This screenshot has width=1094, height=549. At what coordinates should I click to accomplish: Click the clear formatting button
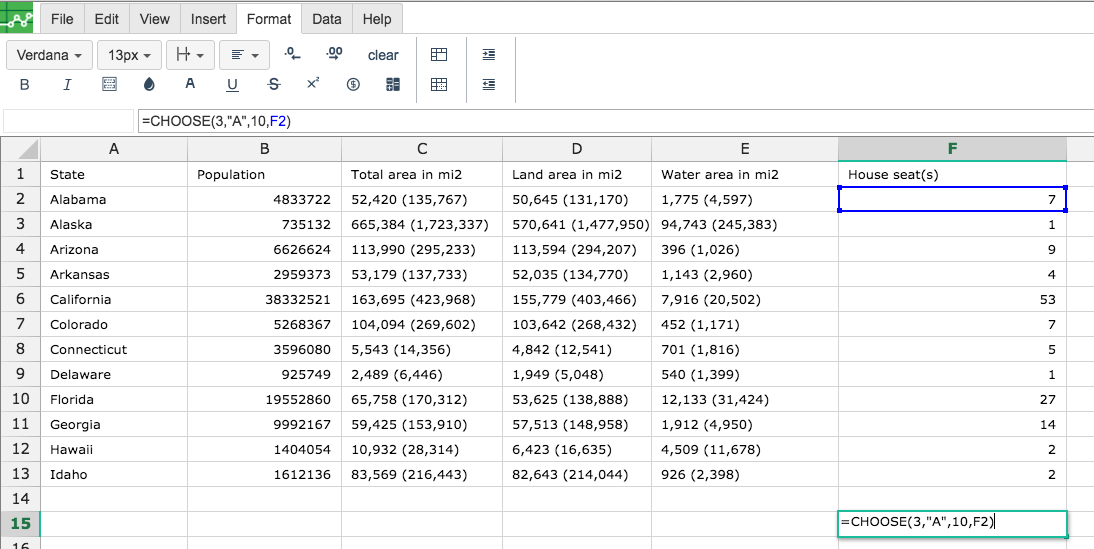click(383, 55)
